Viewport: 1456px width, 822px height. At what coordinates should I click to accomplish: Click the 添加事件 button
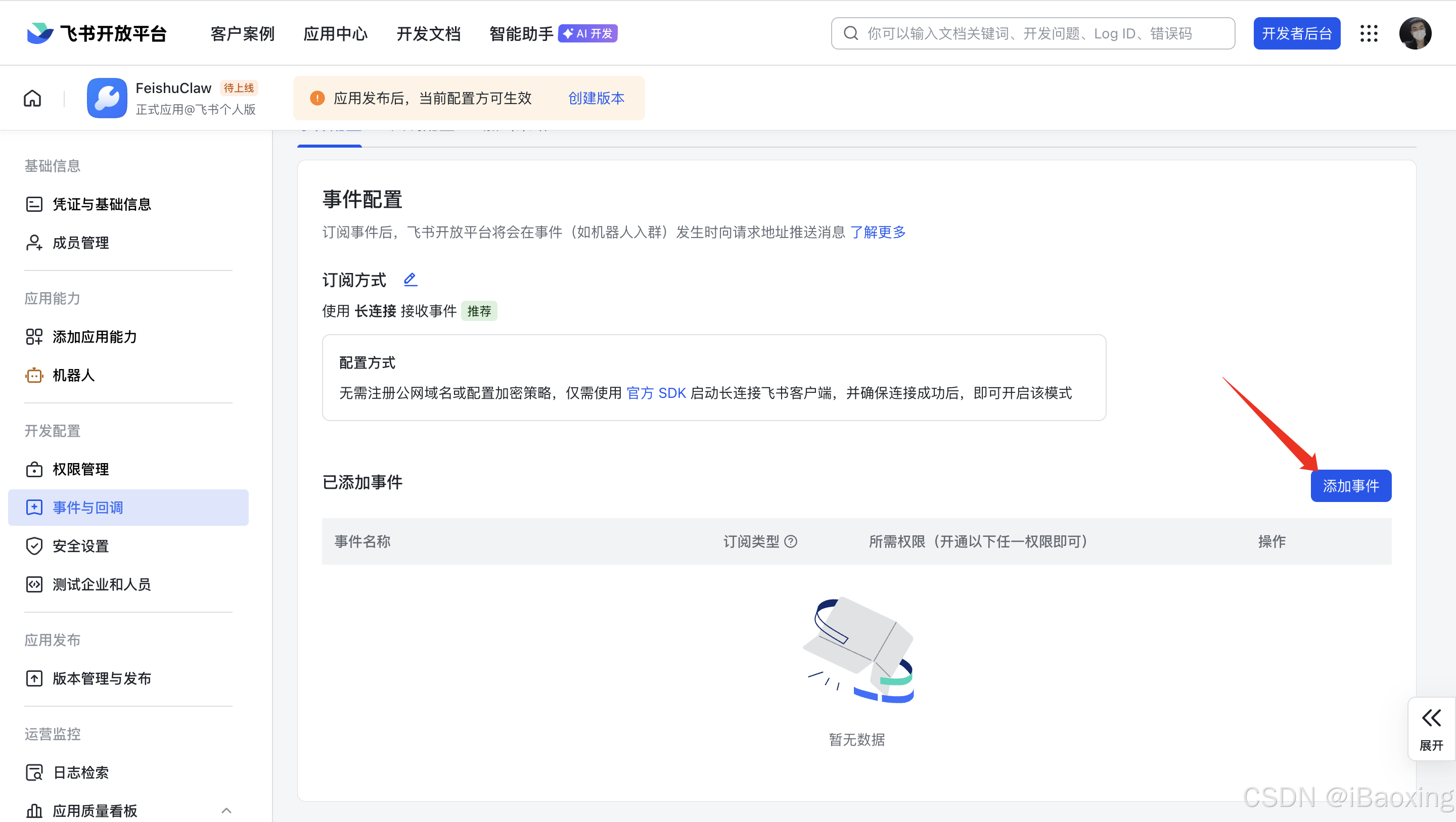point(1351,485)
